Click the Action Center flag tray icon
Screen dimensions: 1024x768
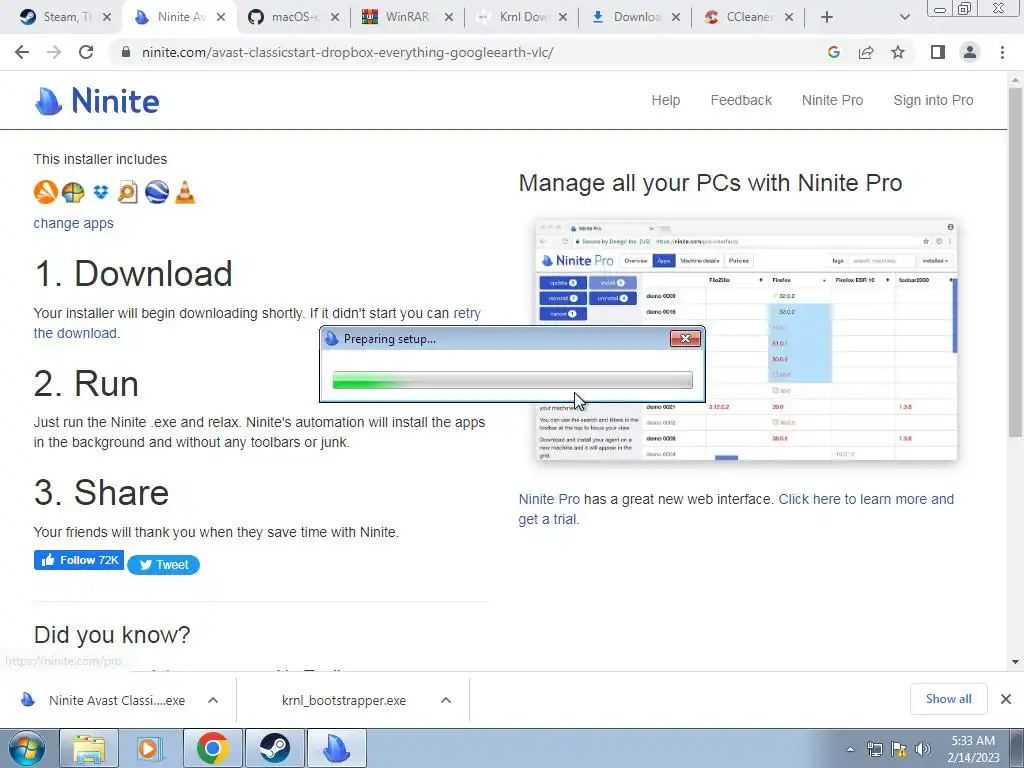point(899,749)
